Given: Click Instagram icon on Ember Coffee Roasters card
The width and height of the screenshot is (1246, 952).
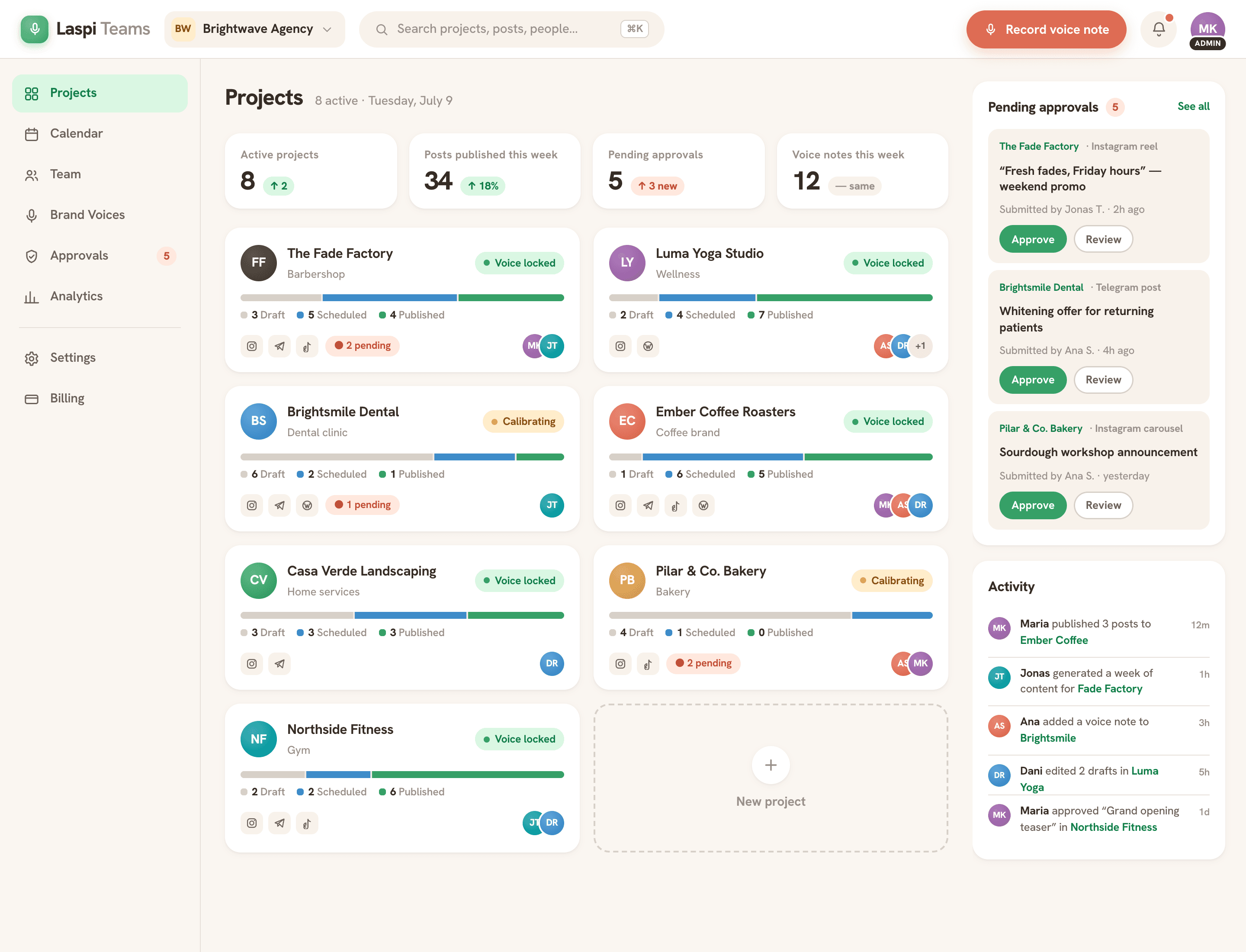Looking at the screenshot, I should point(620,505).
